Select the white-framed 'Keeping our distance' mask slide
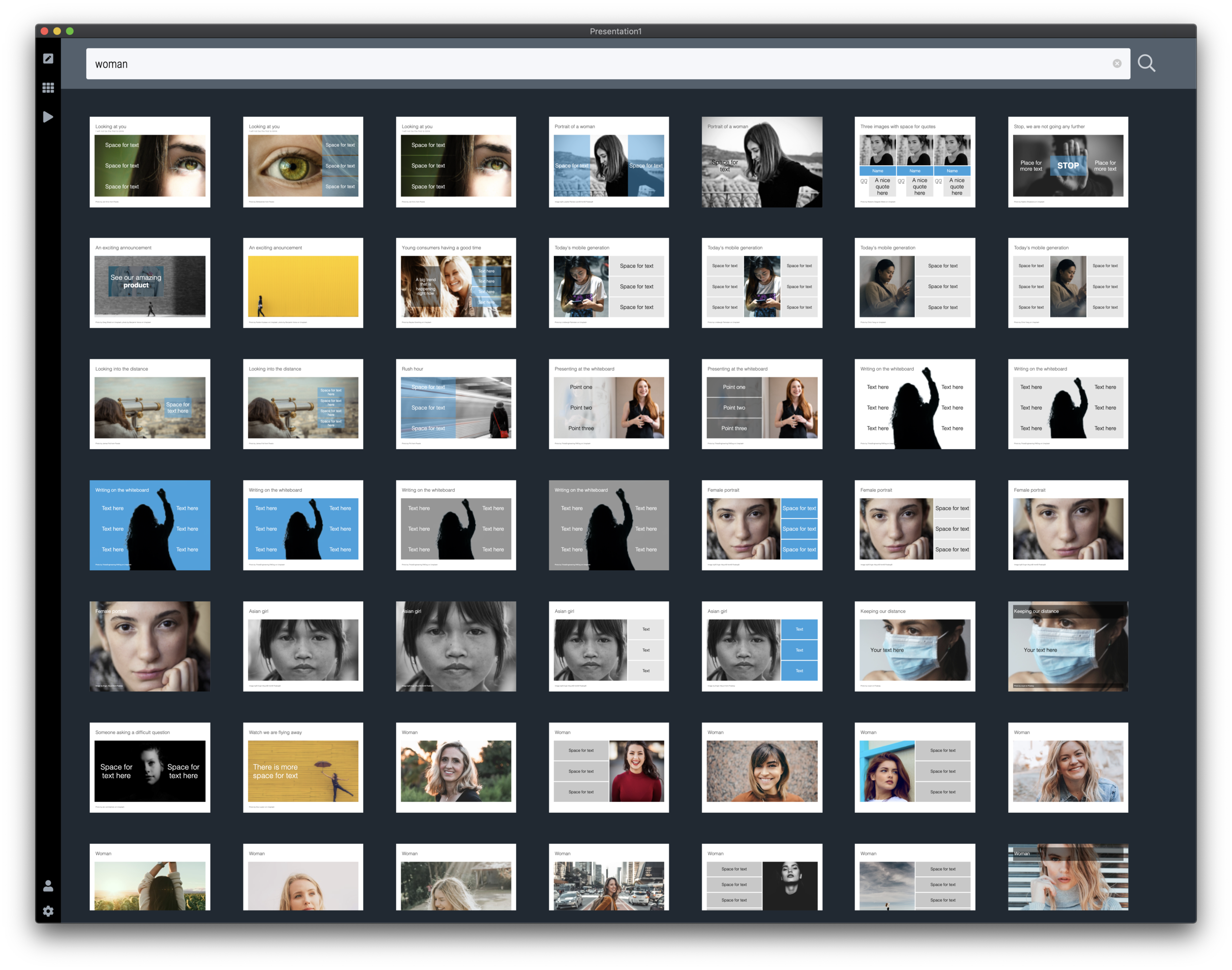This screenshot has width=1232, height=970. 914,646
